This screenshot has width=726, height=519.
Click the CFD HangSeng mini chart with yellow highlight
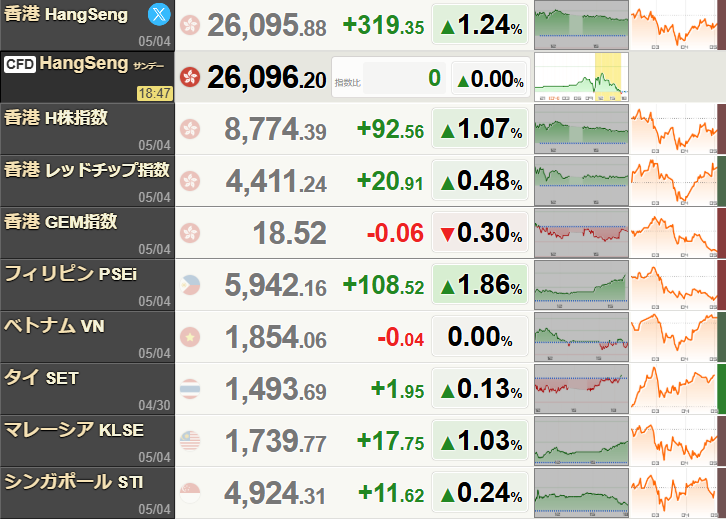click(x=581, y=77)
